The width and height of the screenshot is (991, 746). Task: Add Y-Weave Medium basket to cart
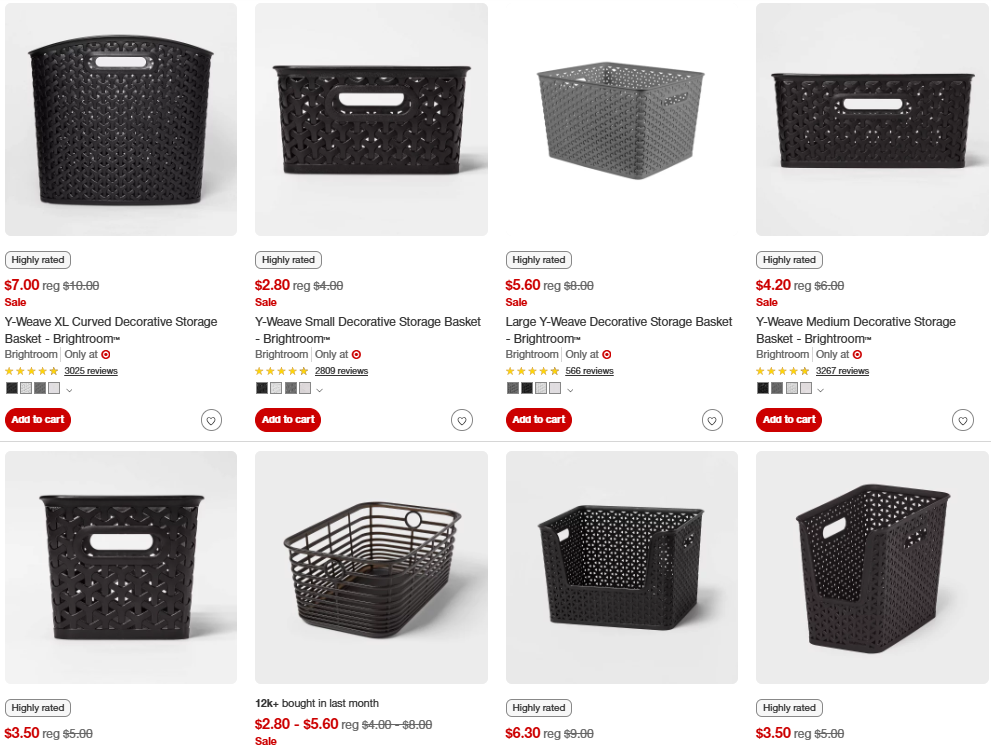789,420
